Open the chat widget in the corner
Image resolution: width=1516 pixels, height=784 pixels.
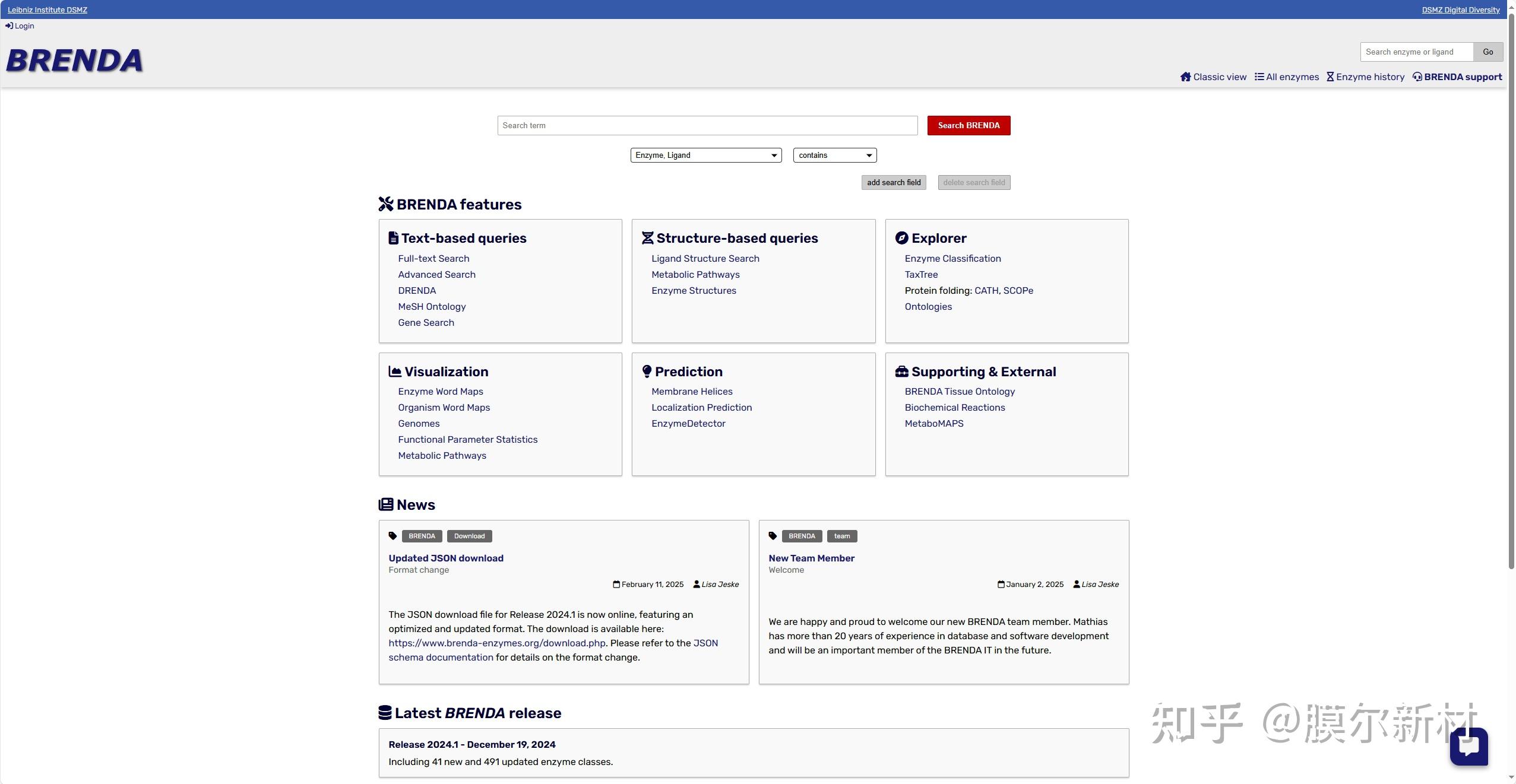pyautogui.click(x=1468, y=747)
